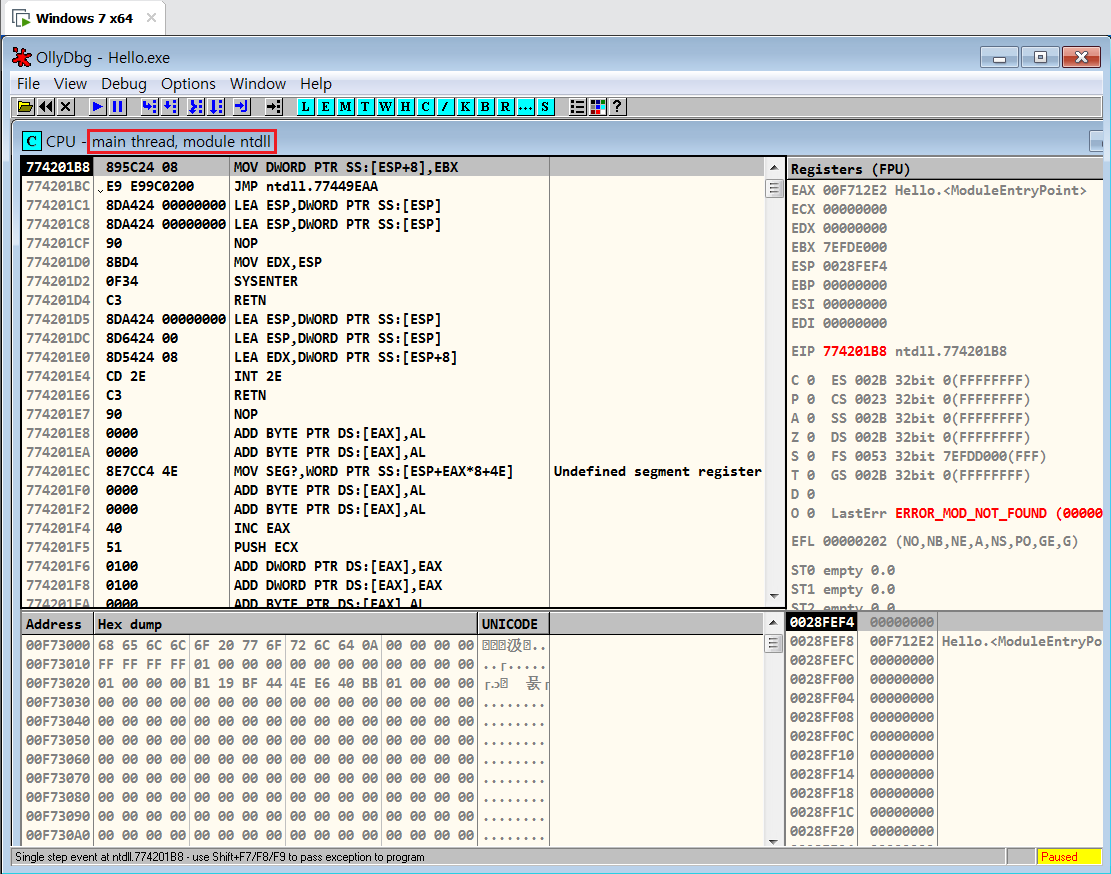Viewport: 1111px width, 874px height.
Task: Click the Open file folder icon
Action: tap(26, 107)
